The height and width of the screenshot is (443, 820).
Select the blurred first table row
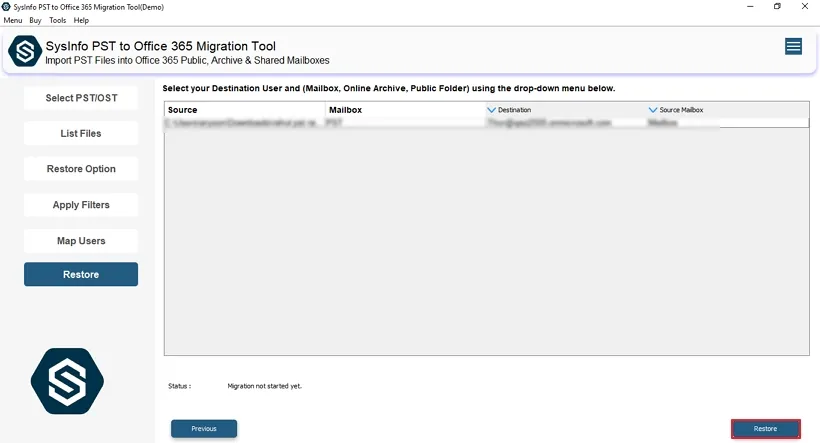tap(486, 123)
